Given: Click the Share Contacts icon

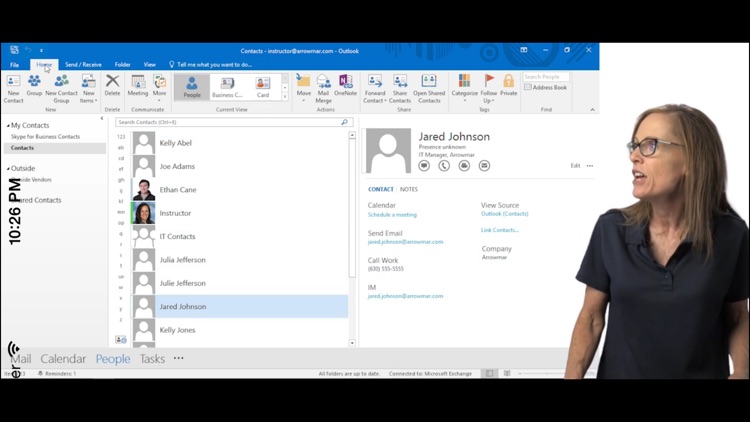Looking at the screenshot, I should tap(400, 89).
